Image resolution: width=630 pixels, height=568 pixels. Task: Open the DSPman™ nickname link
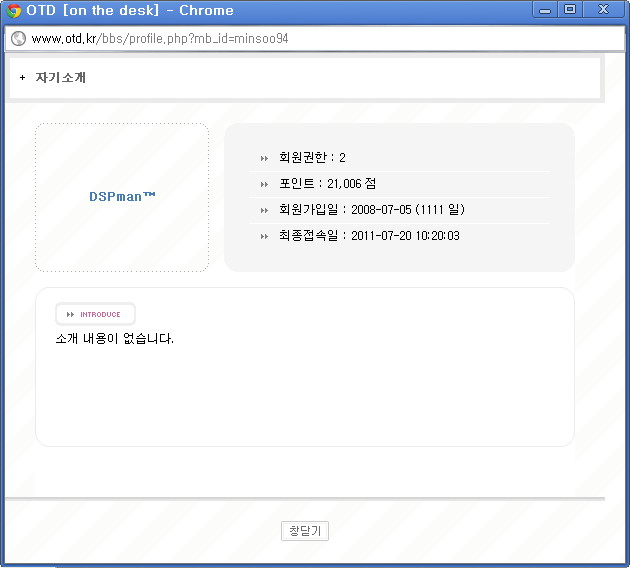[122, 196]
